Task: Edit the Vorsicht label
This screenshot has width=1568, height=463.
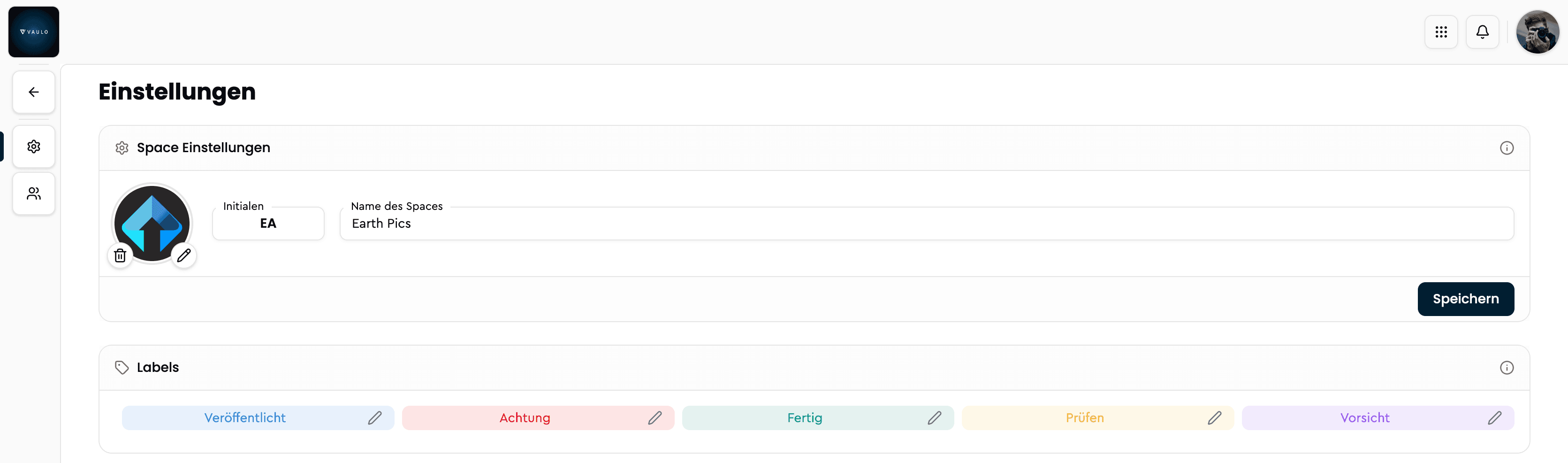Action: pyautogui.click(x=1495, y=418)
